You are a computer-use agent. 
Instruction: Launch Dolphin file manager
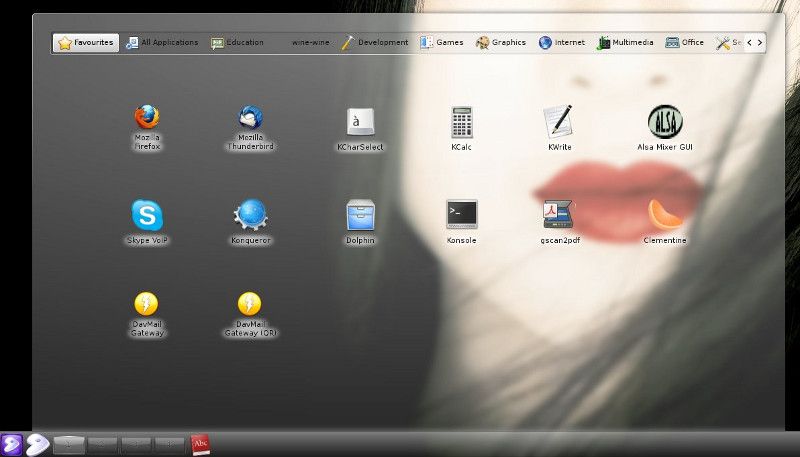pos(360,222)
